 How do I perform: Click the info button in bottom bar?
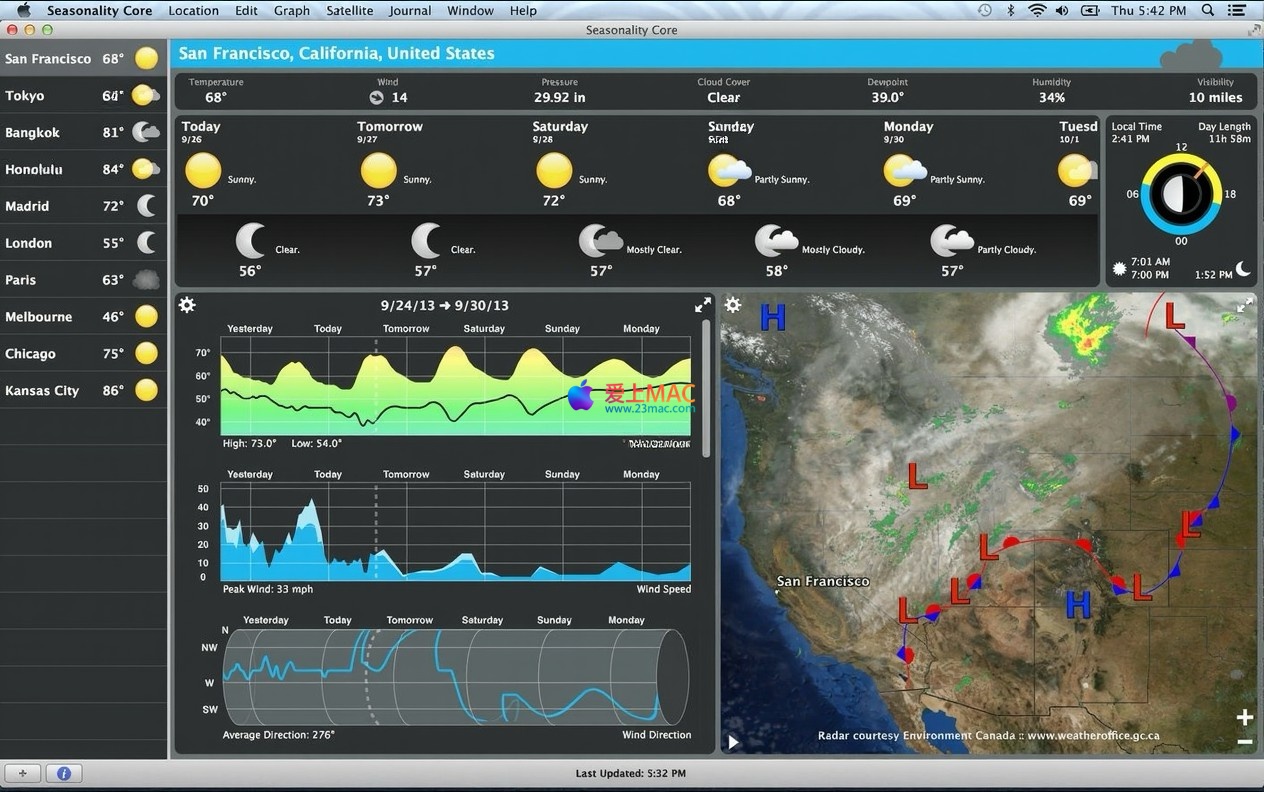tap(63, 773)
